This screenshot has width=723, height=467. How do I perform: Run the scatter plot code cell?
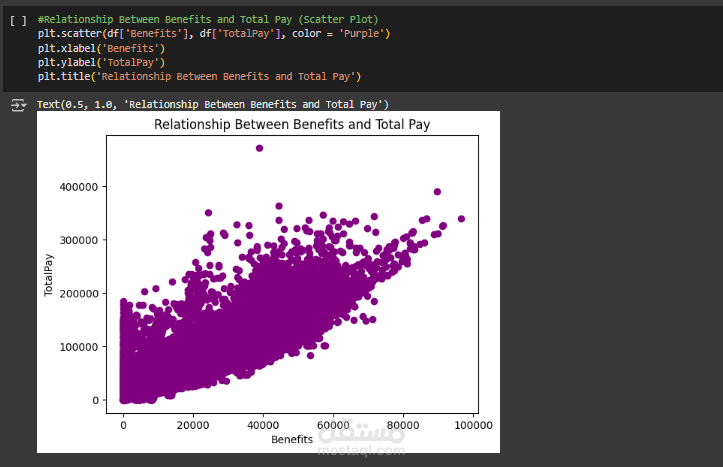coord(18,20)
